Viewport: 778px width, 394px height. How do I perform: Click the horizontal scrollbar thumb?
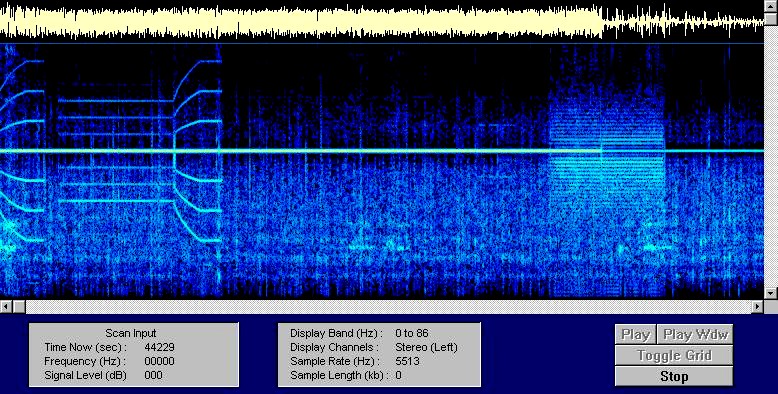tap(19, 307)
